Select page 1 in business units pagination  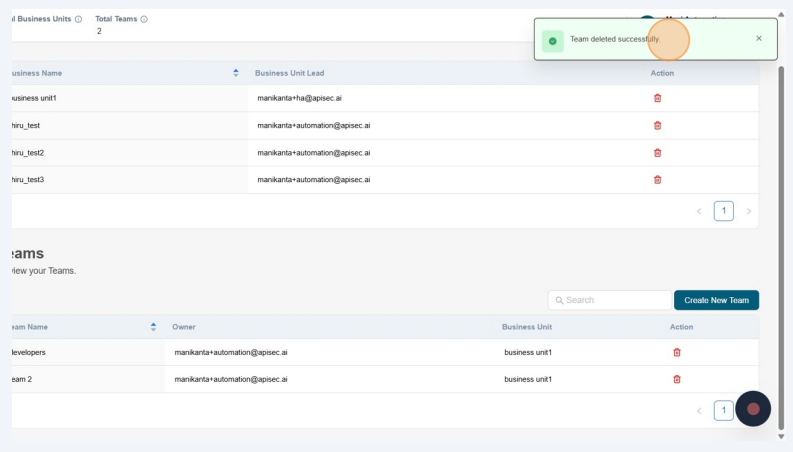[x=723, y=211]
